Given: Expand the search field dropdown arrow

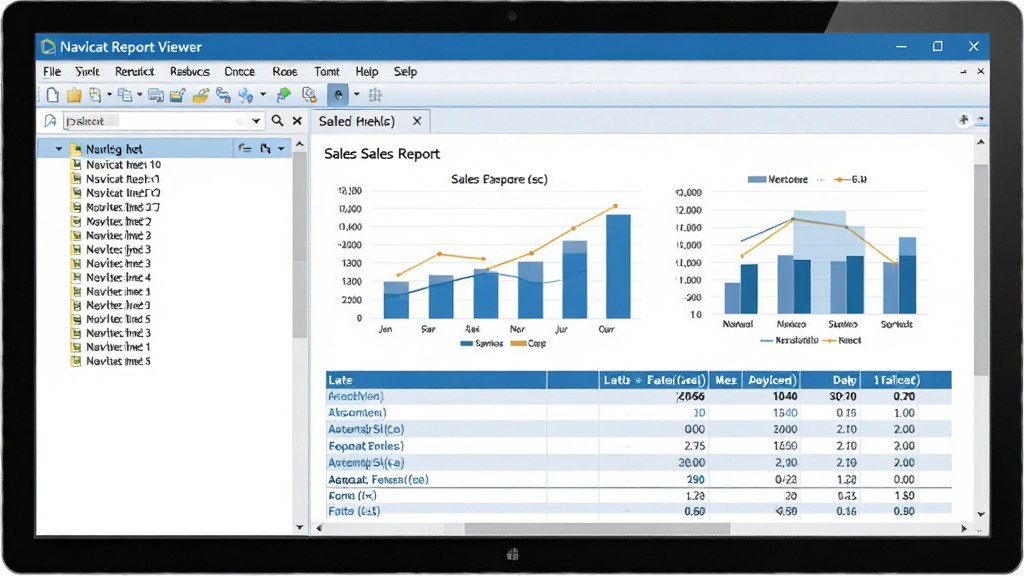Looking at the screenshot, I should click(256, 121).
